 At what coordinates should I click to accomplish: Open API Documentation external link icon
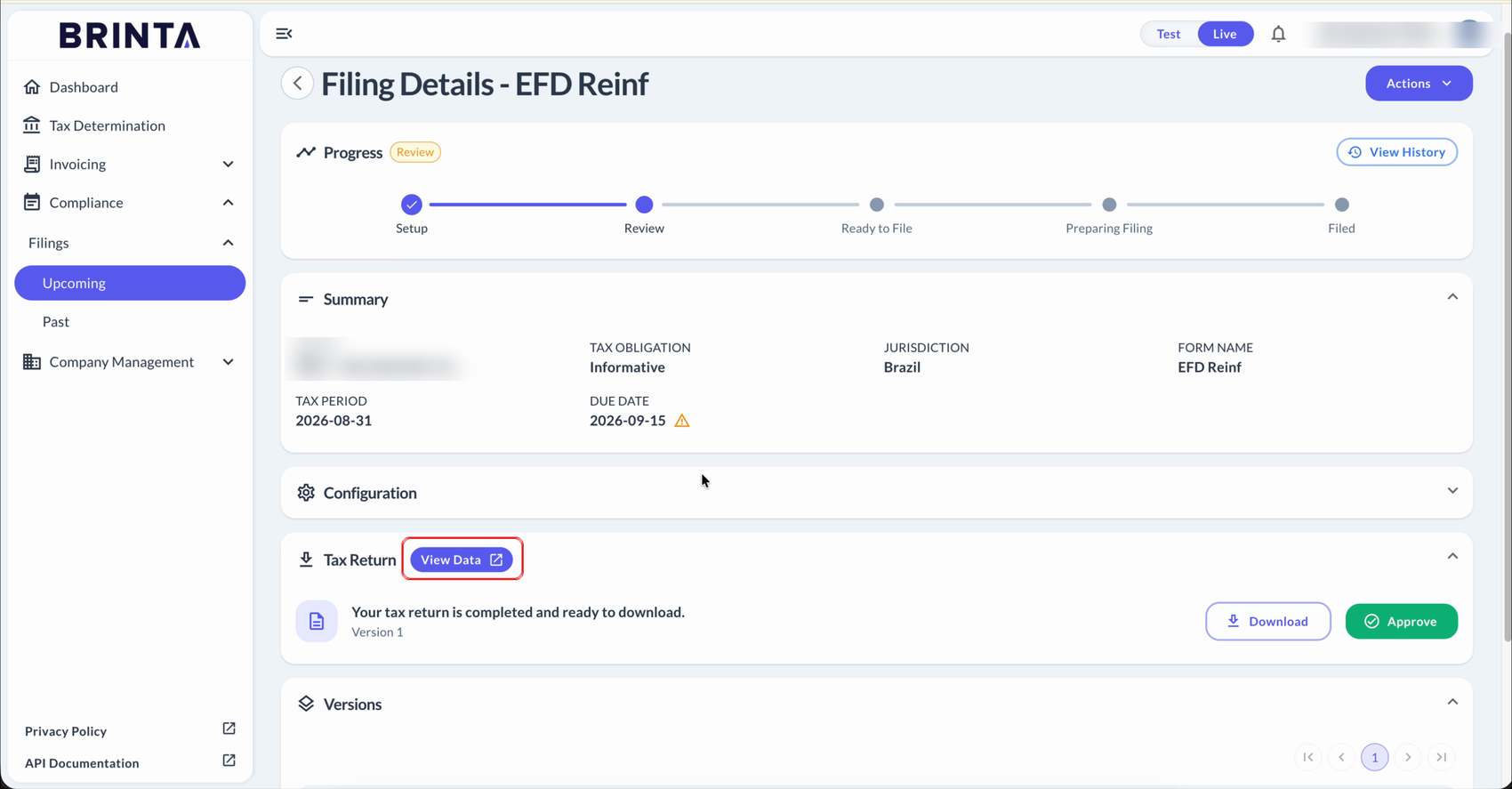coord(229,761)
